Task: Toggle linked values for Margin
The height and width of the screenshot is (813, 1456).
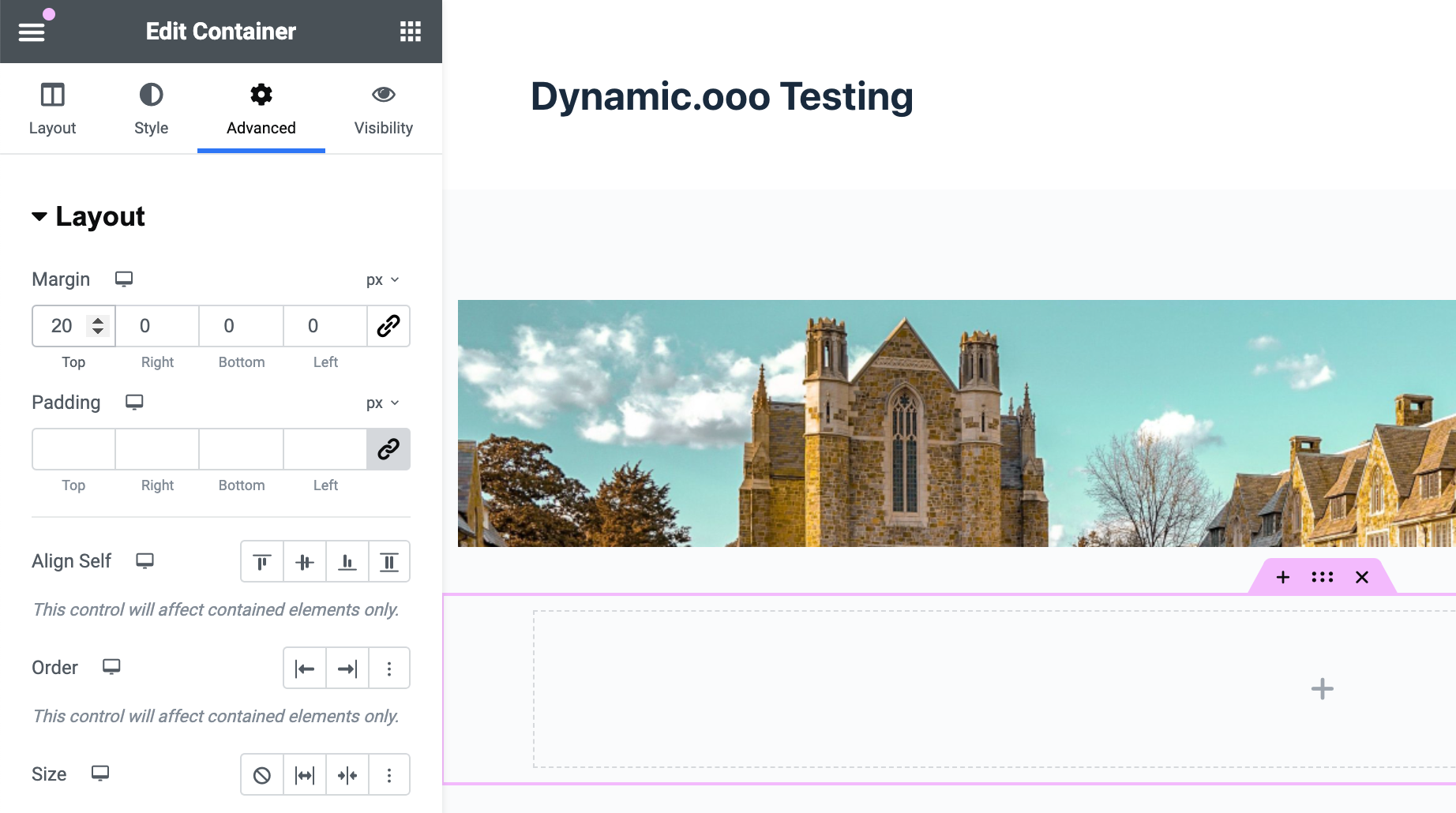Action: coord(388,326)
